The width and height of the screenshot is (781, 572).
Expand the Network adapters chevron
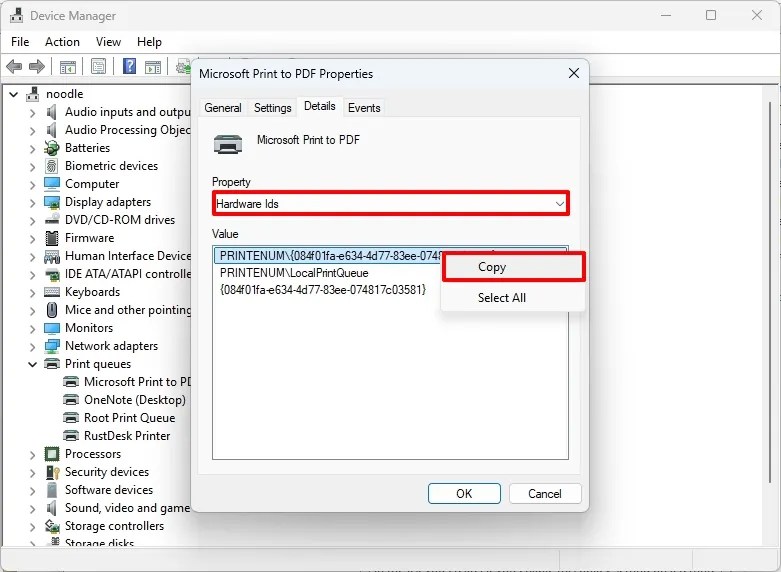point(32,346)
